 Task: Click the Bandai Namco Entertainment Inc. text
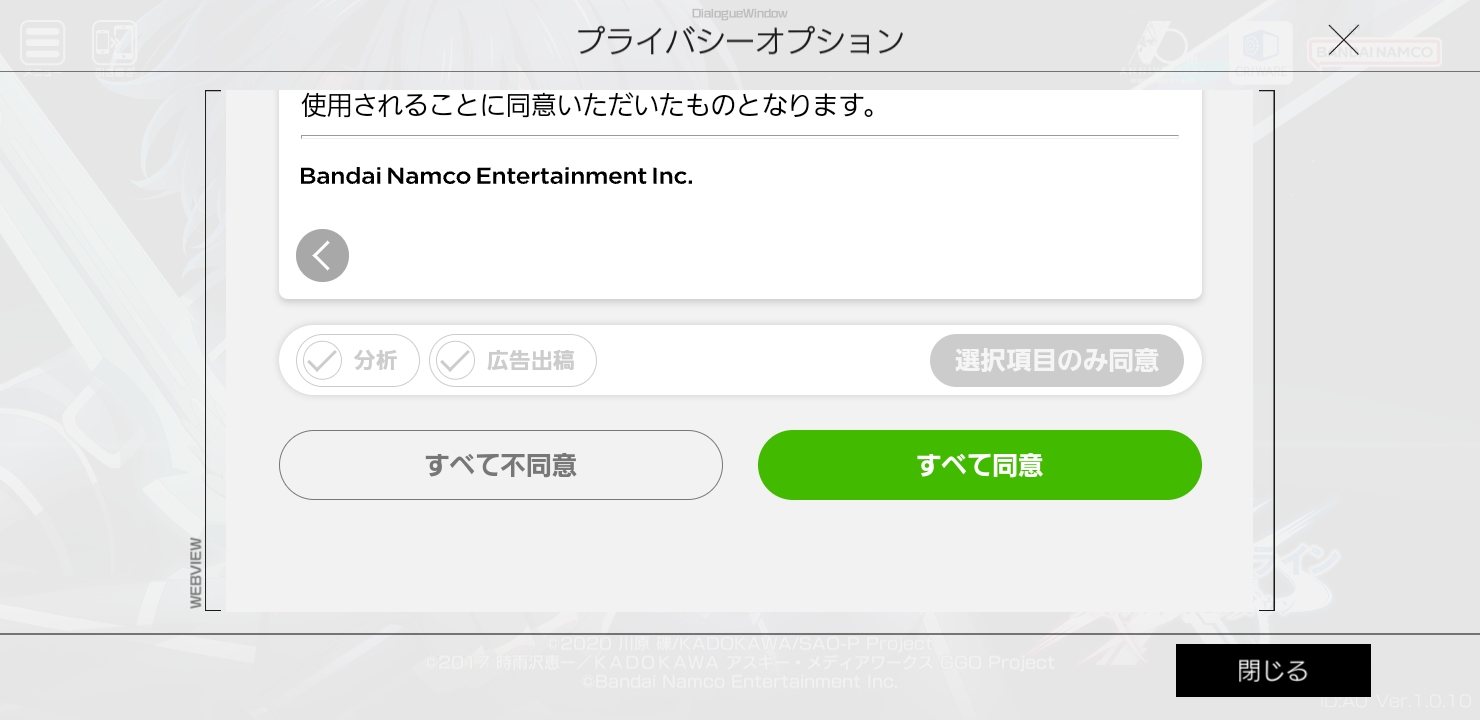[x=496, y=176]
